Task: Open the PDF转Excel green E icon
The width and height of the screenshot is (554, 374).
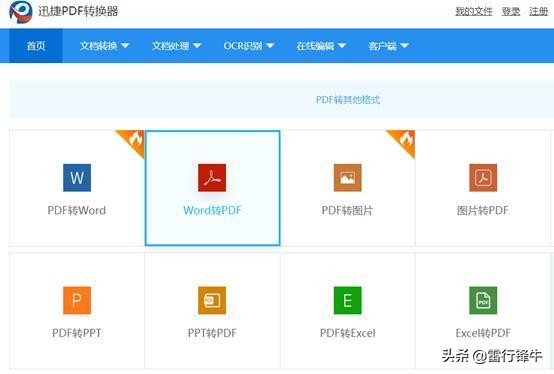Action: click(348, 300)
